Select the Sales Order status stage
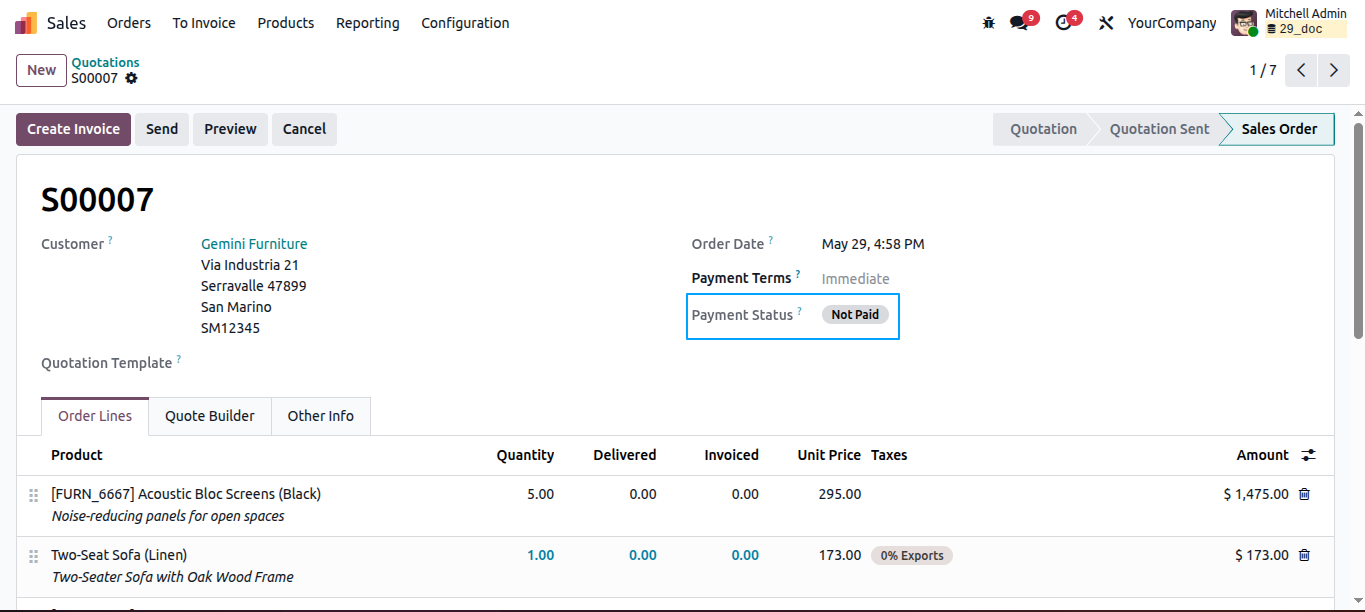 [x=1279, y=129]
